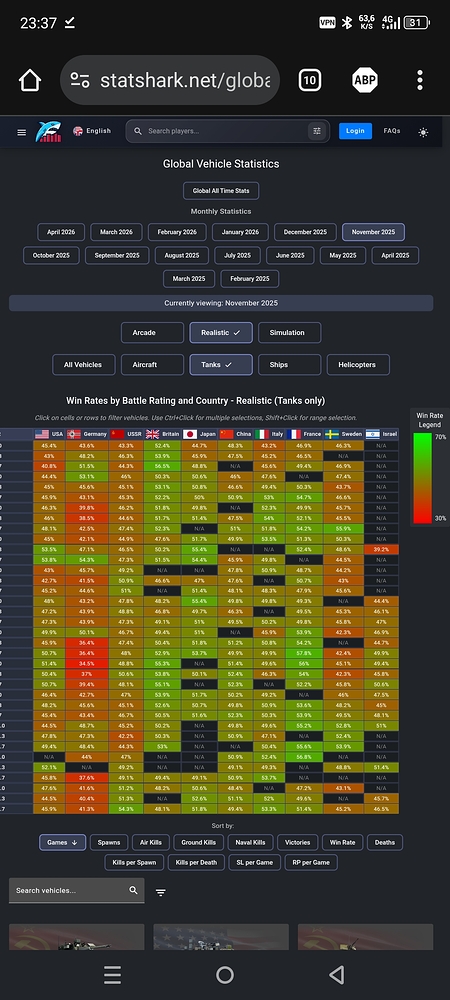This screenshot has height=1000, width=450.
Task: Tap the browser home icon
Action: (30, 80)
